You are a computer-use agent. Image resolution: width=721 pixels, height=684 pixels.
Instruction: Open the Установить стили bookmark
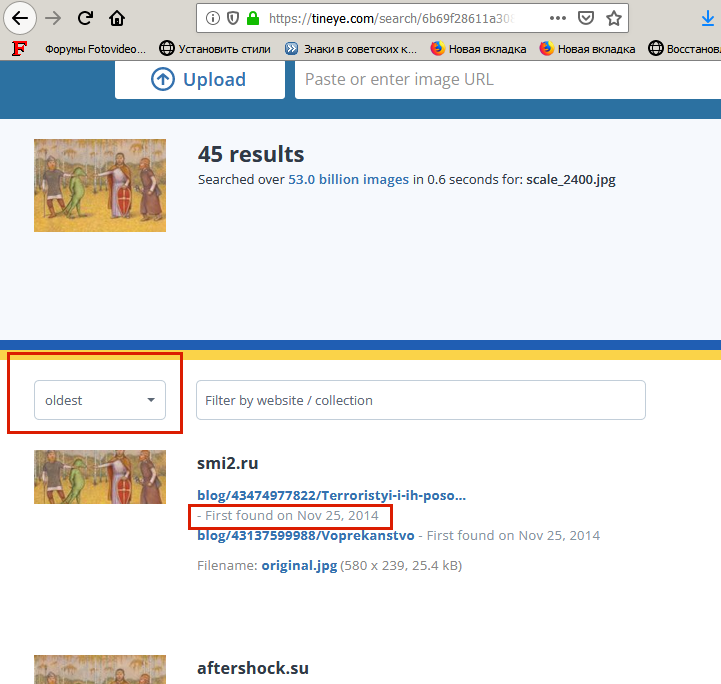tap(215, 49)
